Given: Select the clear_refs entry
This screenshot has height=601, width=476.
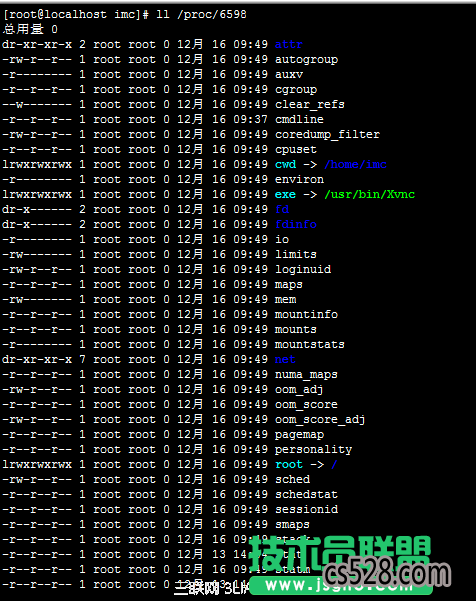Looking at the screenshot, I should pyautogui.click(x=310, y=104).
